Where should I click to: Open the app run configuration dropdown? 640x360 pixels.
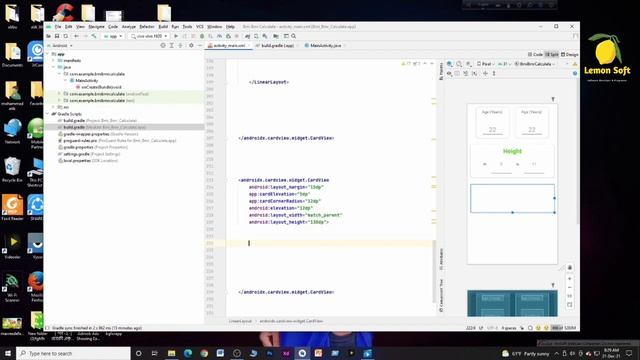(113, 36)
